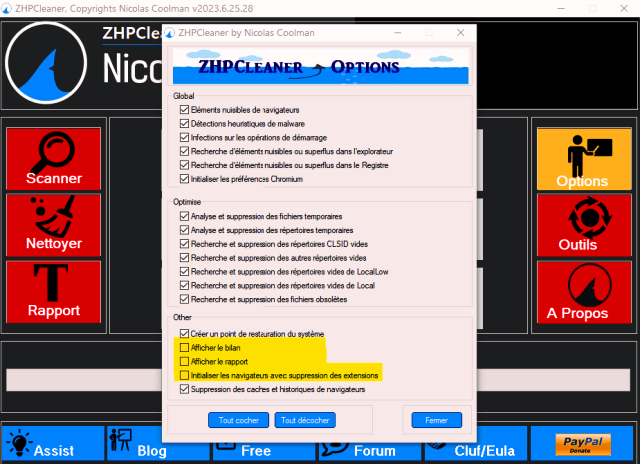Minimize the main ZHPCleaner window
Screen dimensions: 640x464
tap(561, 9)
